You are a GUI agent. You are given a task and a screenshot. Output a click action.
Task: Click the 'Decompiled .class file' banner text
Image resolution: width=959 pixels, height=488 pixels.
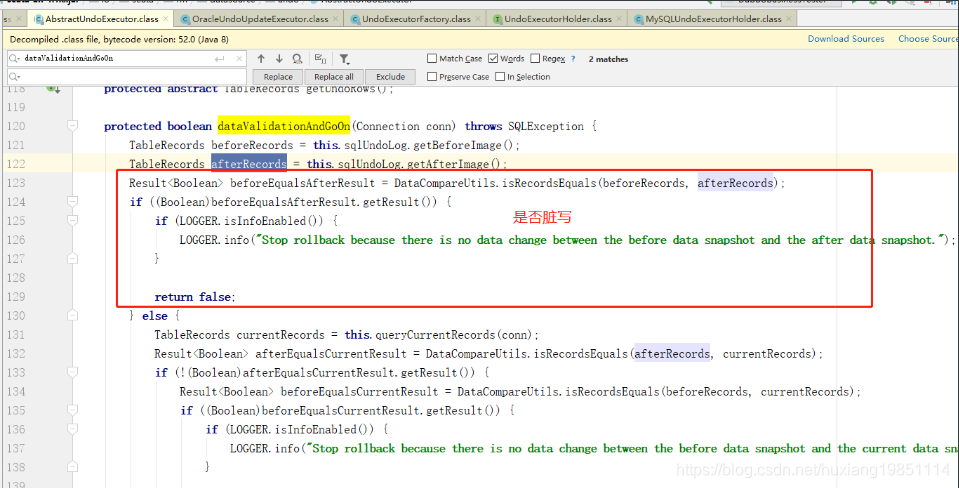pyautogui.click(x=119, y=39)
